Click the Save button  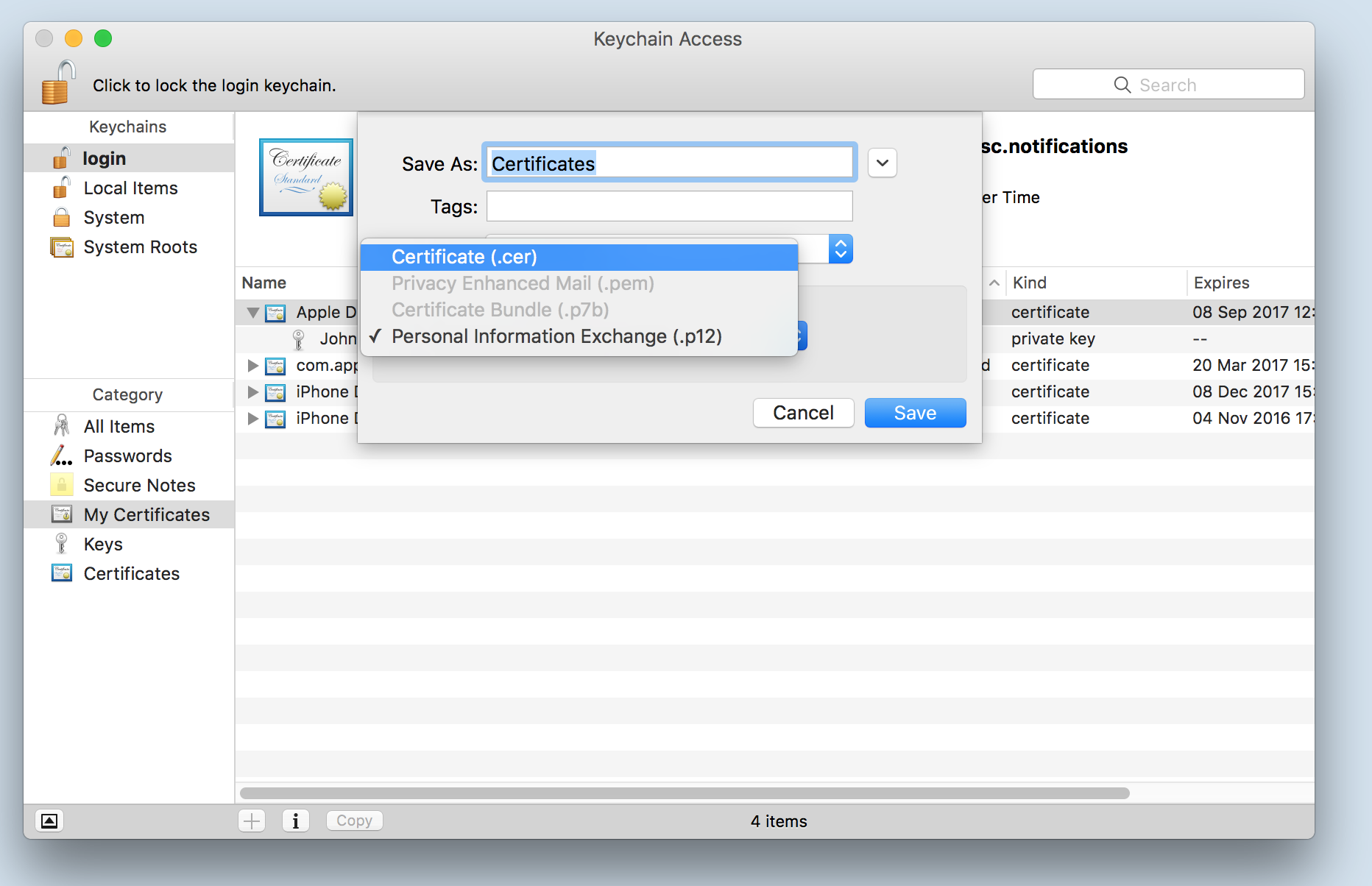[914, 413]
